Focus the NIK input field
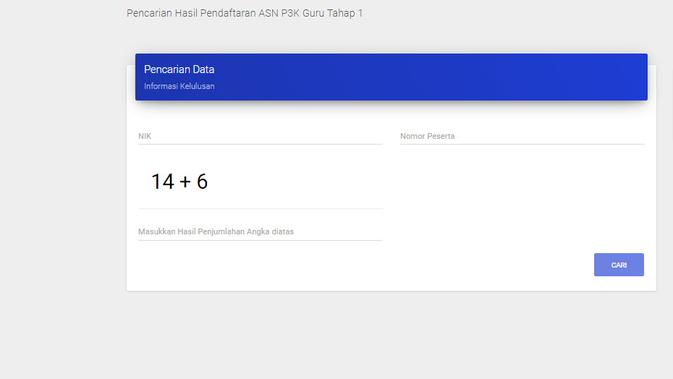This screenshot has width=673, height=379. (x=260, y=136)
